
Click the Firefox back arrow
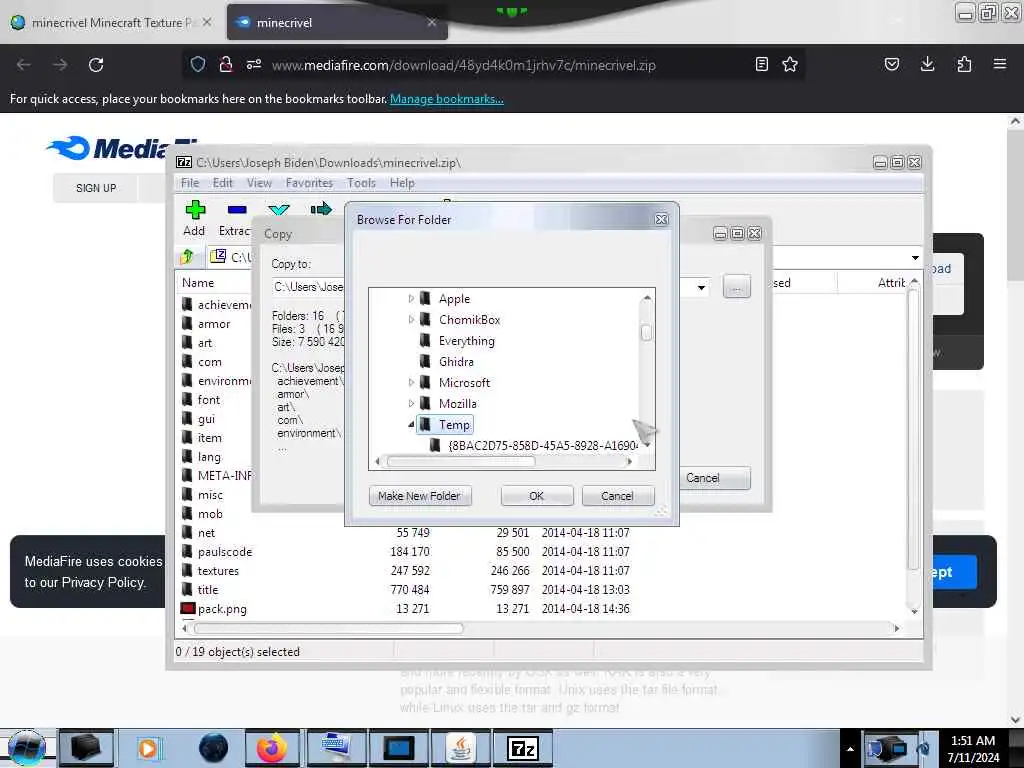[24, 65]
